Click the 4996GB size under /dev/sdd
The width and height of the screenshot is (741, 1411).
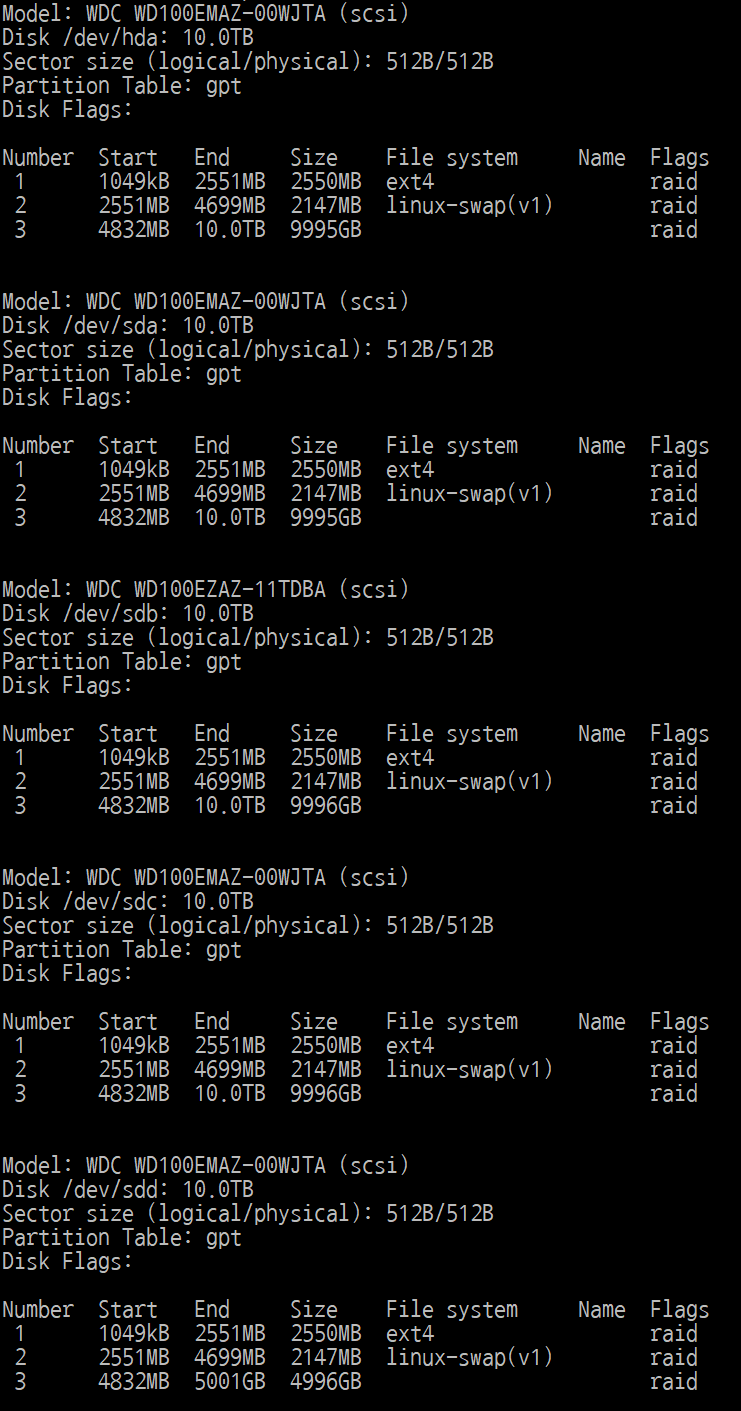click(x=325, y=1382)
